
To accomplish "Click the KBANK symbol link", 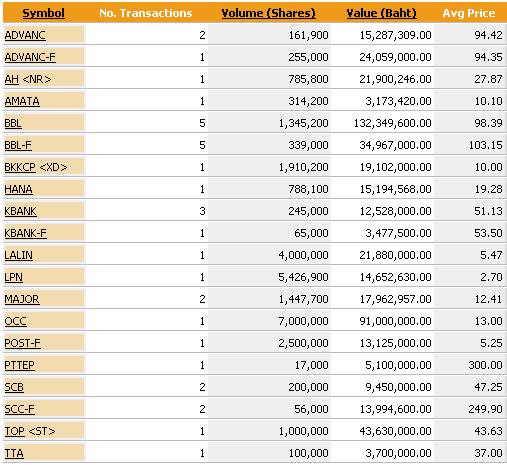I will [x=20, y=211].
